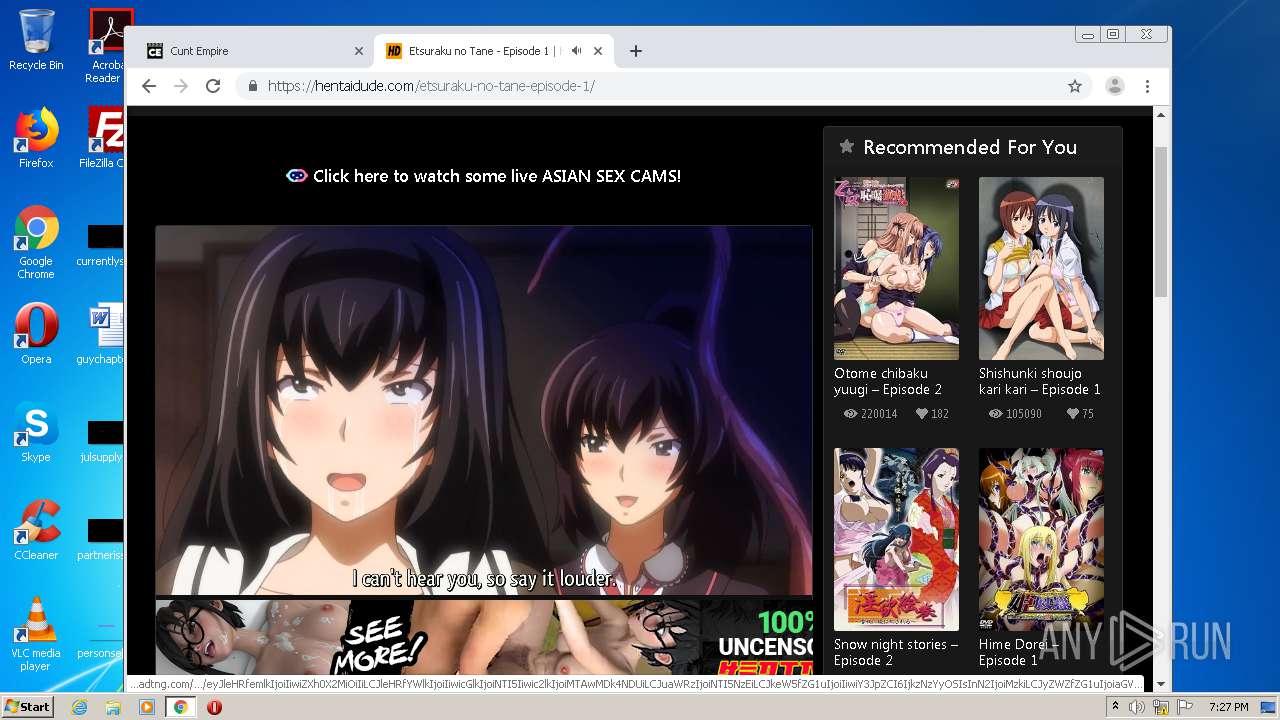Click the Snow night stories – Episode 2 title
This screenshot has width=1280, height=720.
click(896, 652)
